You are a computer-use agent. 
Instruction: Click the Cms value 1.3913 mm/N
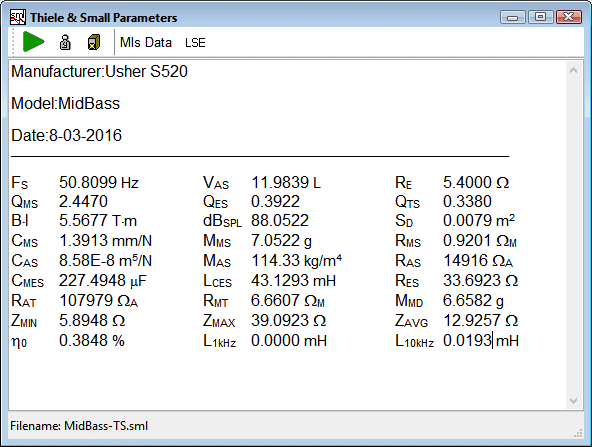tap(105, 240)
